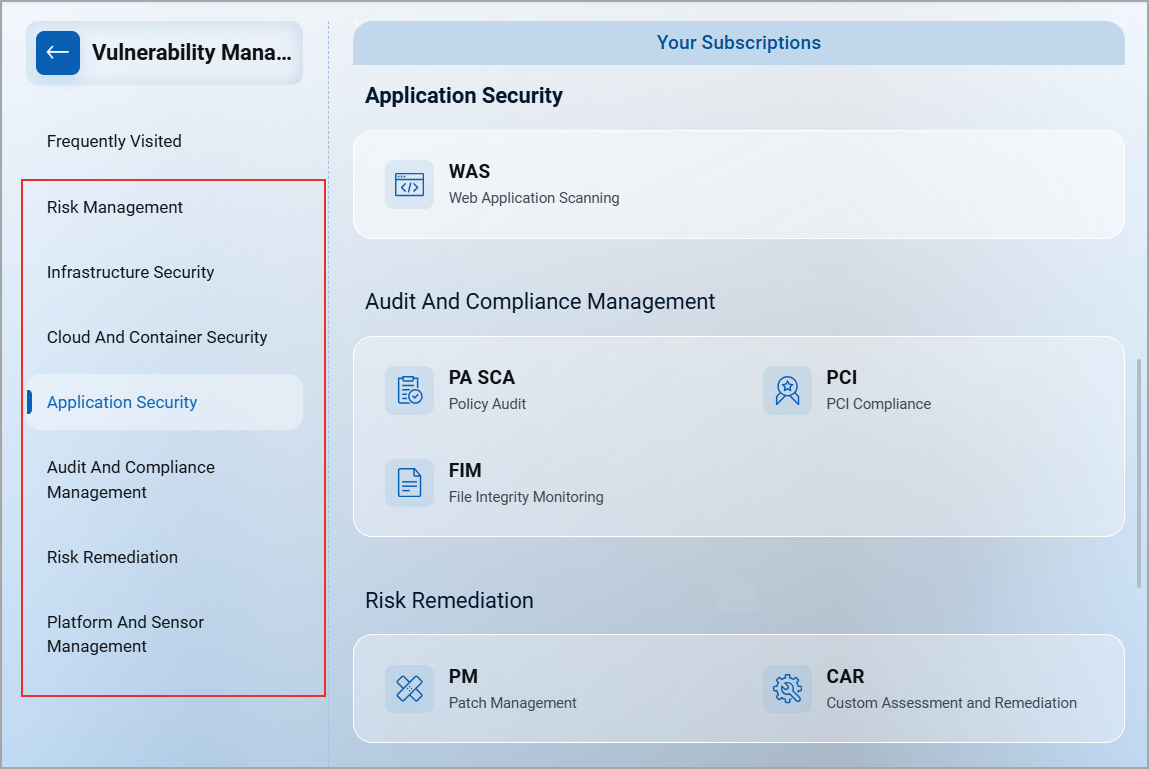Choose Audit And Compliance Management in sidebar

click(x=131, y=479)
